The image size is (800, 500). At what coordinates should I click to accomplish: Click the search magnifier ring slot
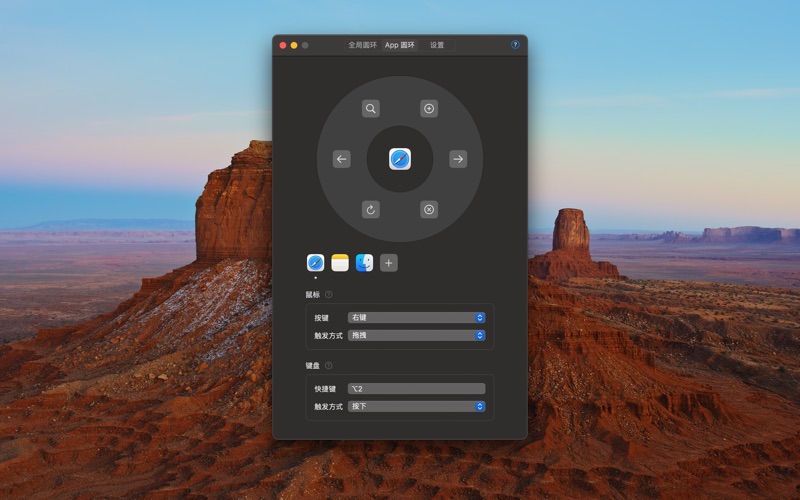click(x=371, y=109)
